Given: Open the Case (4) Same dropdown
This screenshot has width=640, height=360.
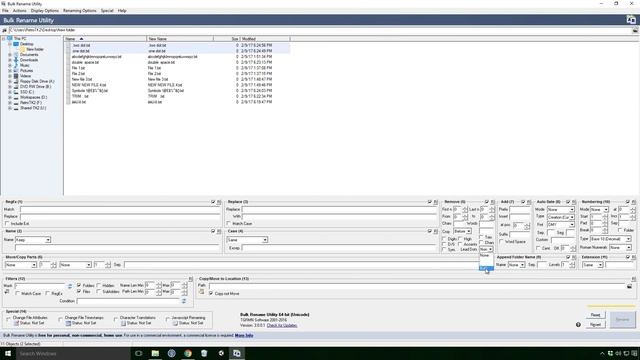Looking at the screenshot, I should [247, 240].
